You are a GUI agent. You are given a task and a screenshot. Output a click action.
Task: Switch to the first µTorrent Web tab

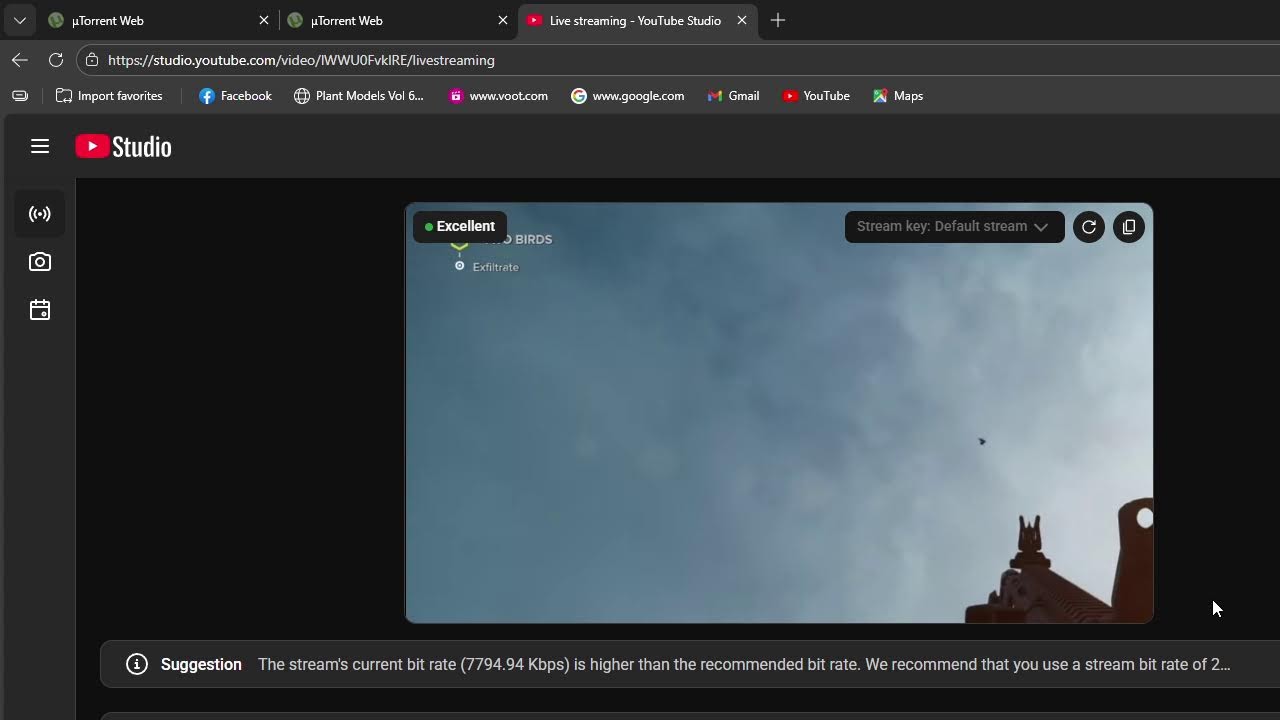(x=158, y=20)
